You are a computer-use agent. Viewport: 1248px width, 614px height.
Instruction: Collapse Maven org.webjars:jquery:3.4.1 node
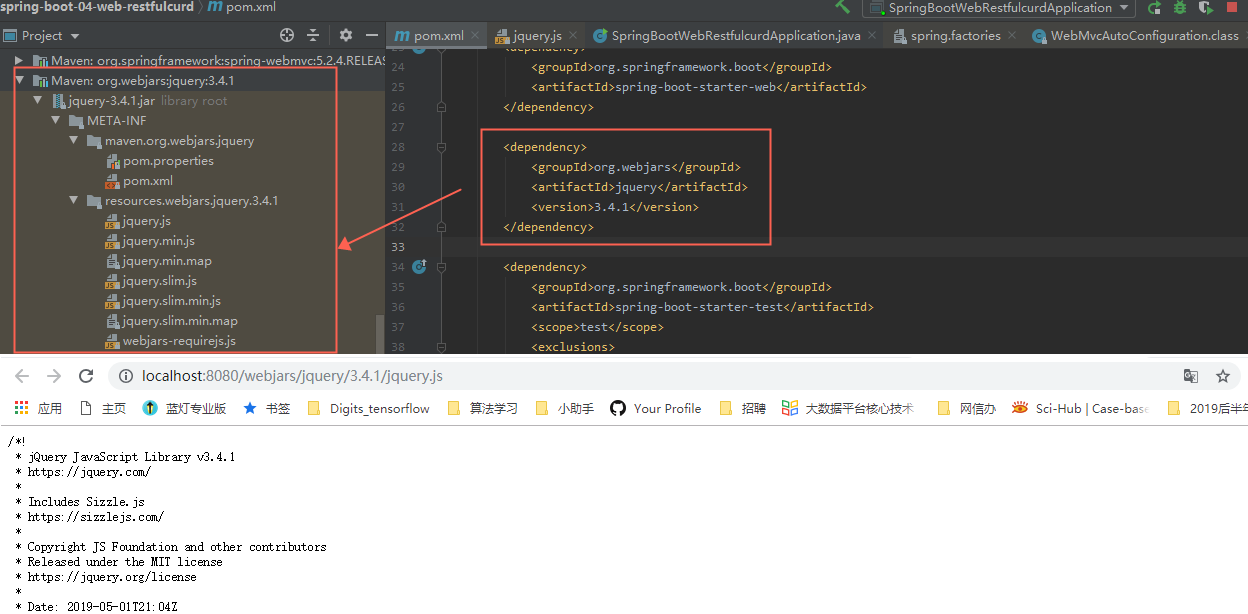[x=19, y=81]
